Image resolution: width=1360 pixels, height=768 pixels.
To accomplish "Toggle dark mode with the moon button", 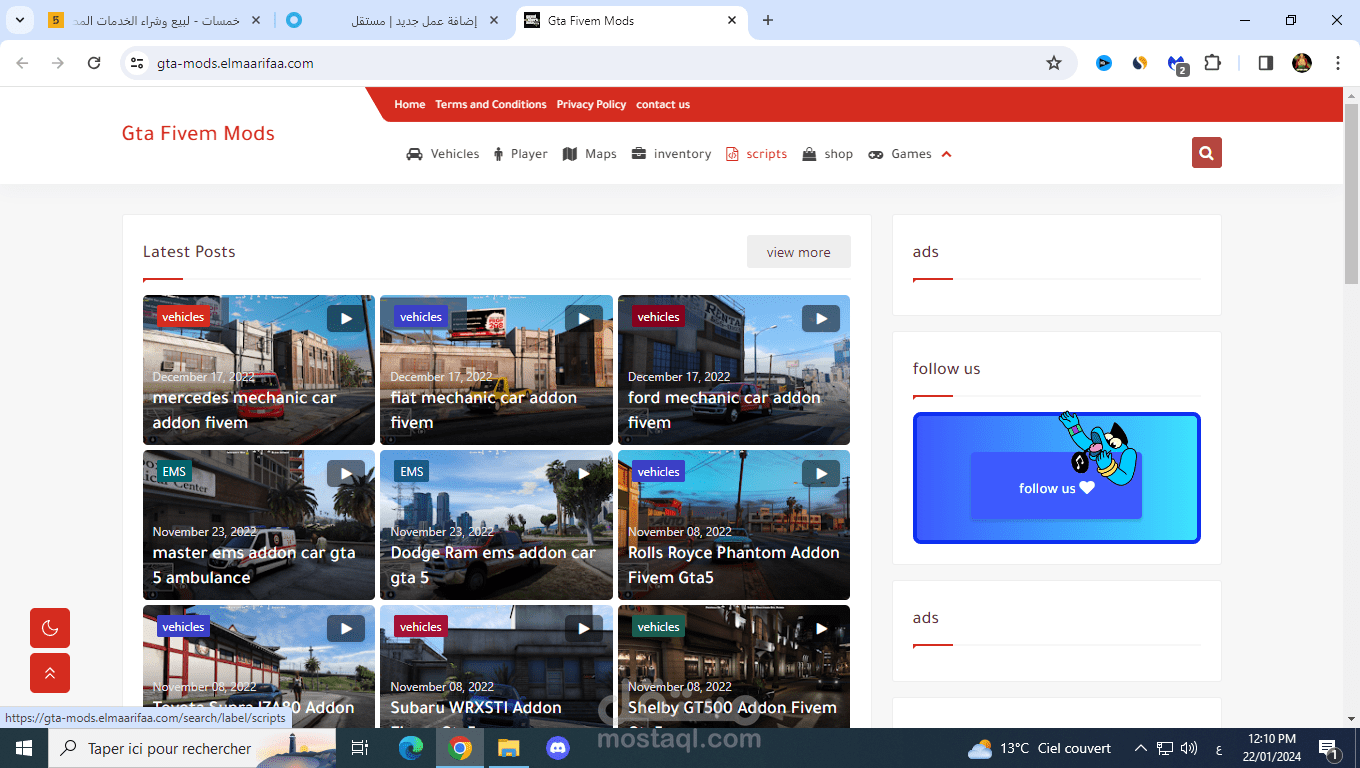I will (x=50, y=628).
